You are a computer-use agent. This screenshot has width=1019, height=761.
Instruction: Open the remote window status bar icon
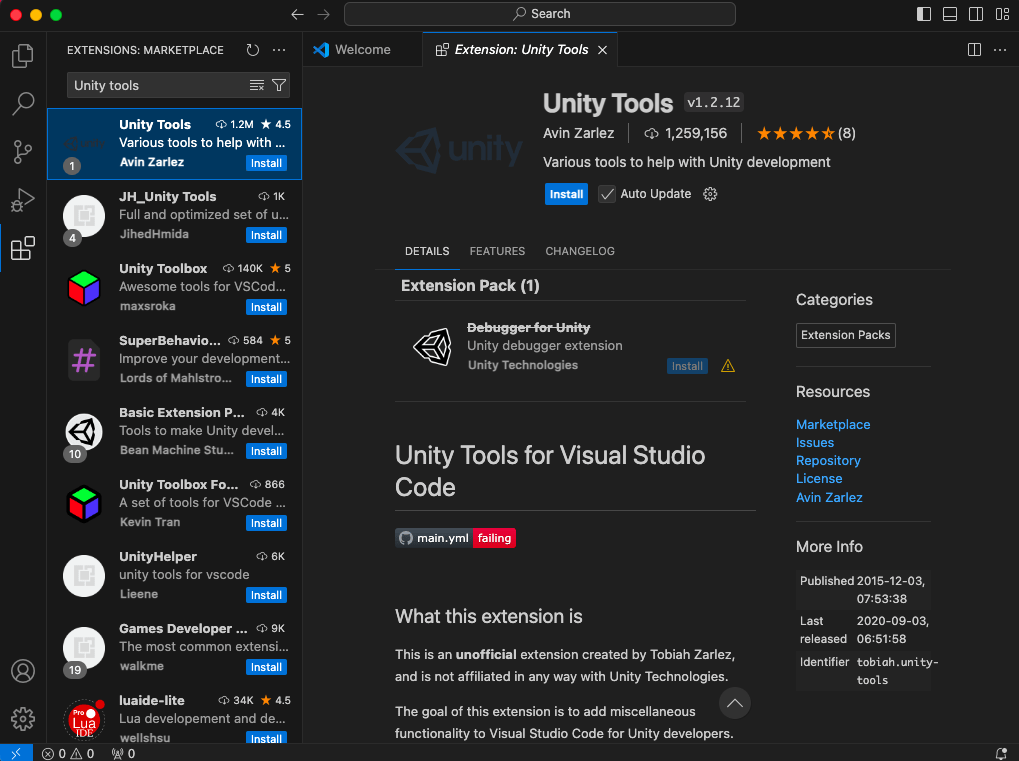coord(16,753)
